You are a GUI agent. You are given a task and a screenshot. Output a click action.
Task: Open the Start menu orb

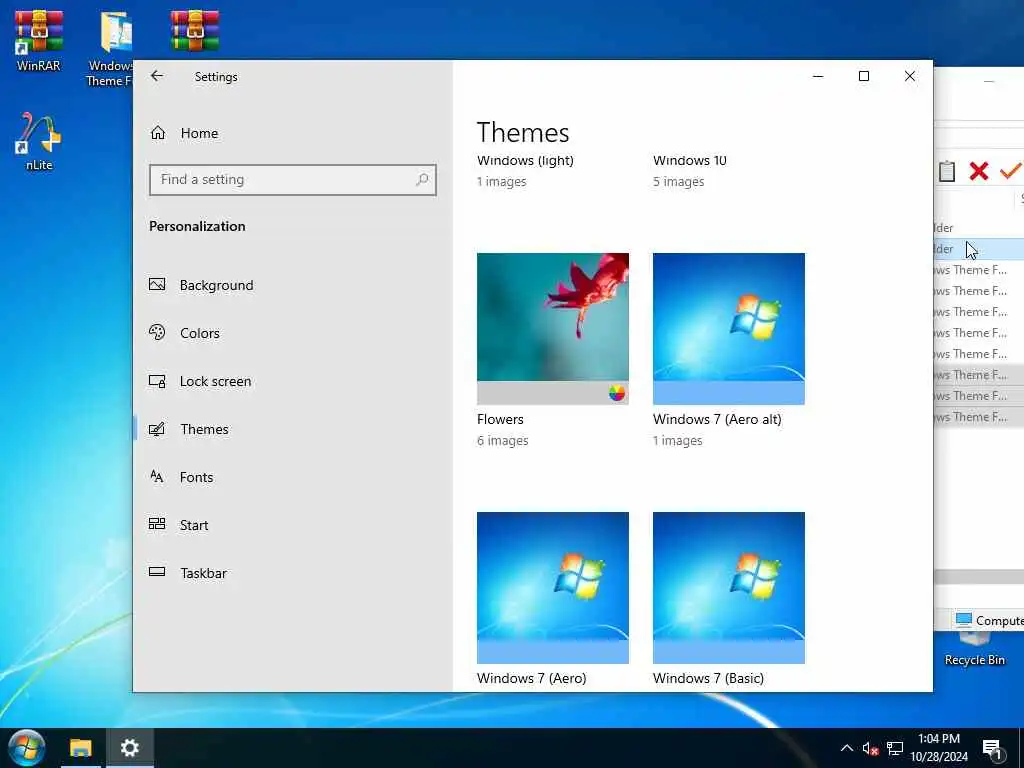(26, 748)
